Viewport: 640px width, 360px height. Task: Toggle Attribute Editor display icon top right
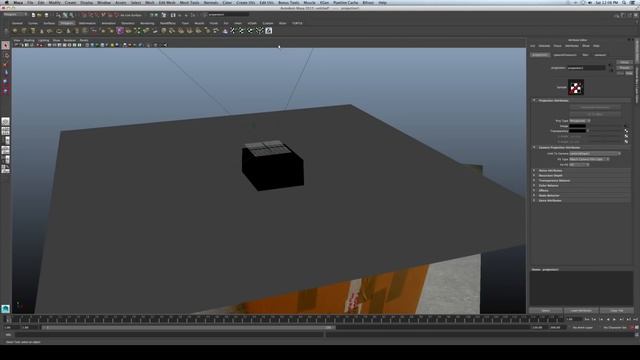pyautogui.click(x=623, y=15)
